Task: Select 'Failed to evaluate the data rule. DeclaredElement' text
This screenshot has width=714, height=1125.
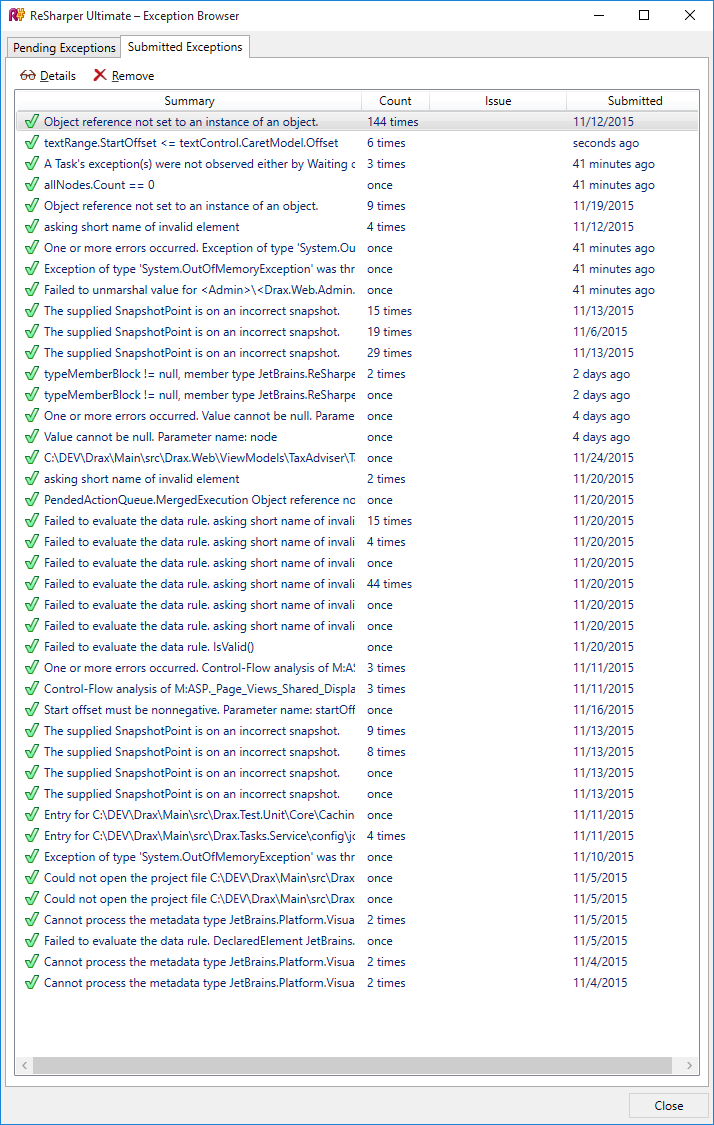Action: point(199,941)
